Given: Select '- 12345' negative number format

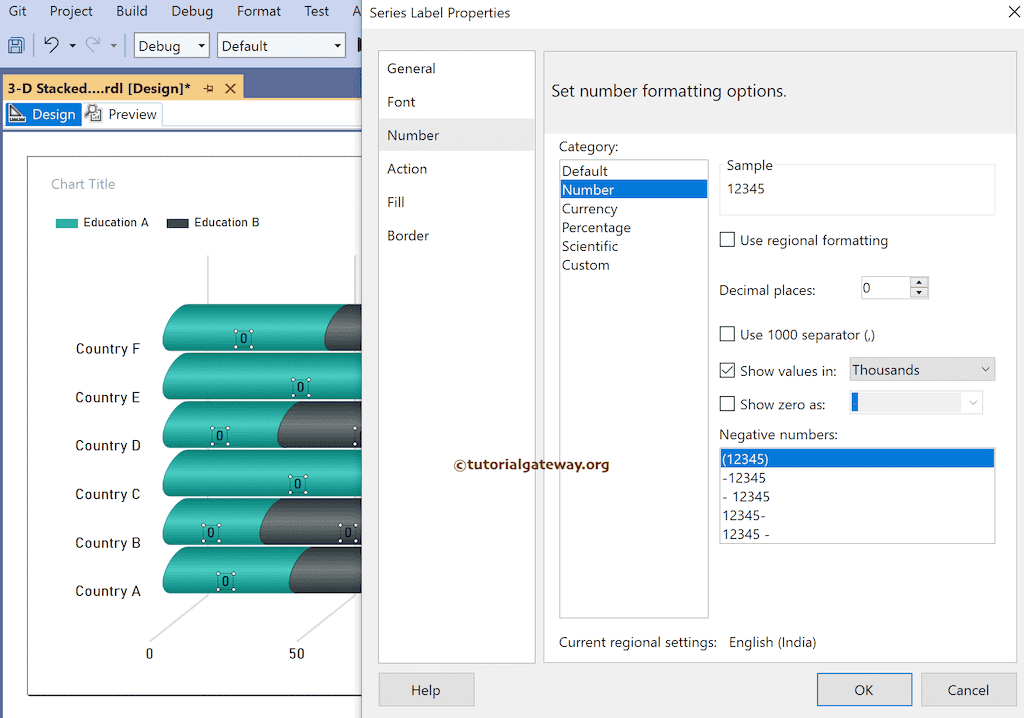Looking at the screenshot, I should [857, 497].
